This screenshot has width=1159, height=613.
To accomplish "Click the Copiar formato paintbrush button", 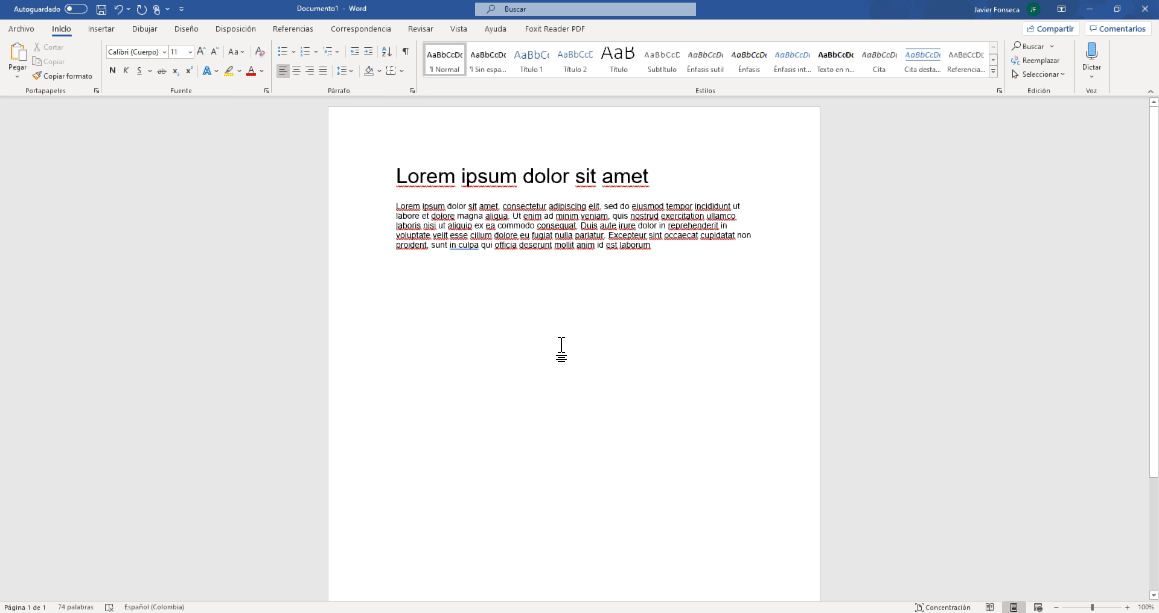I will click(62, 76).
